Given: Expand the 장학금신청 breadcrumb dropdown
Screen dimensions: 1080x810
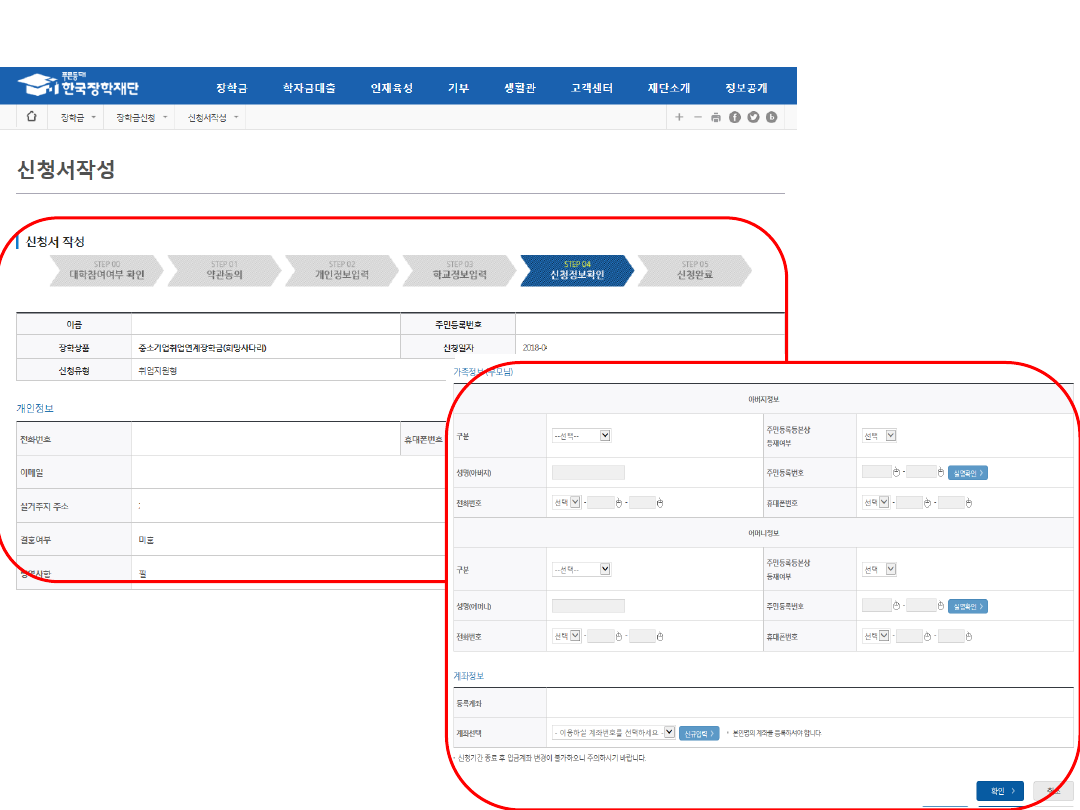Looking at the screenshot, I should tap(142, 118).
